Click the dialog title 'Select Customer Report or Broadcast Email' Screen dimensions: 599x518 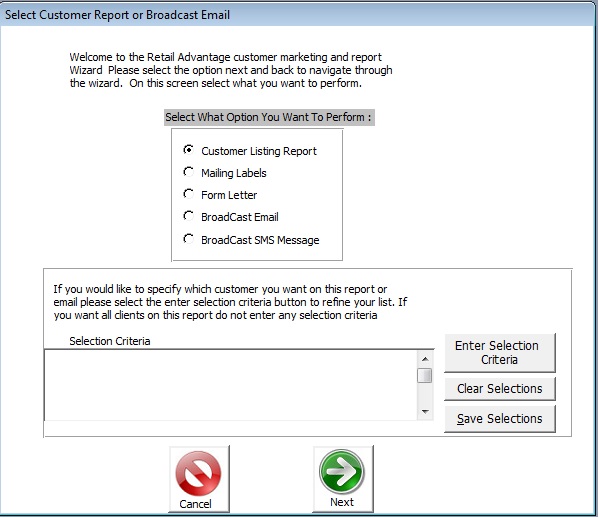pos(117,15)
